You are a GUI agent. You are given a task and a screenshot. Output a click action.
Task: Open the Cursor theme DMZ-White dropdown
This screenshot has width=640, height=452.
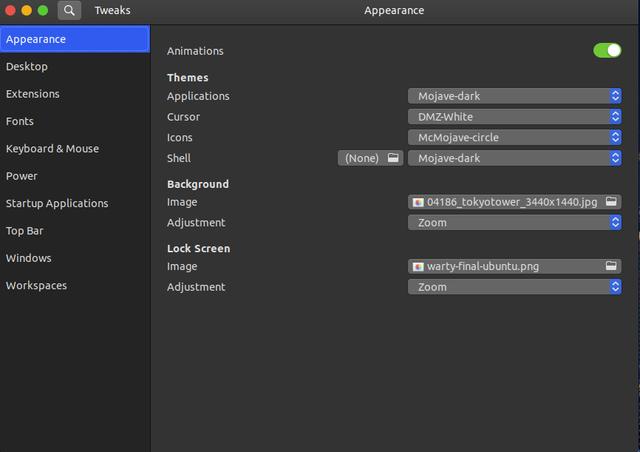pyautogui.click(x=514, y=117)
